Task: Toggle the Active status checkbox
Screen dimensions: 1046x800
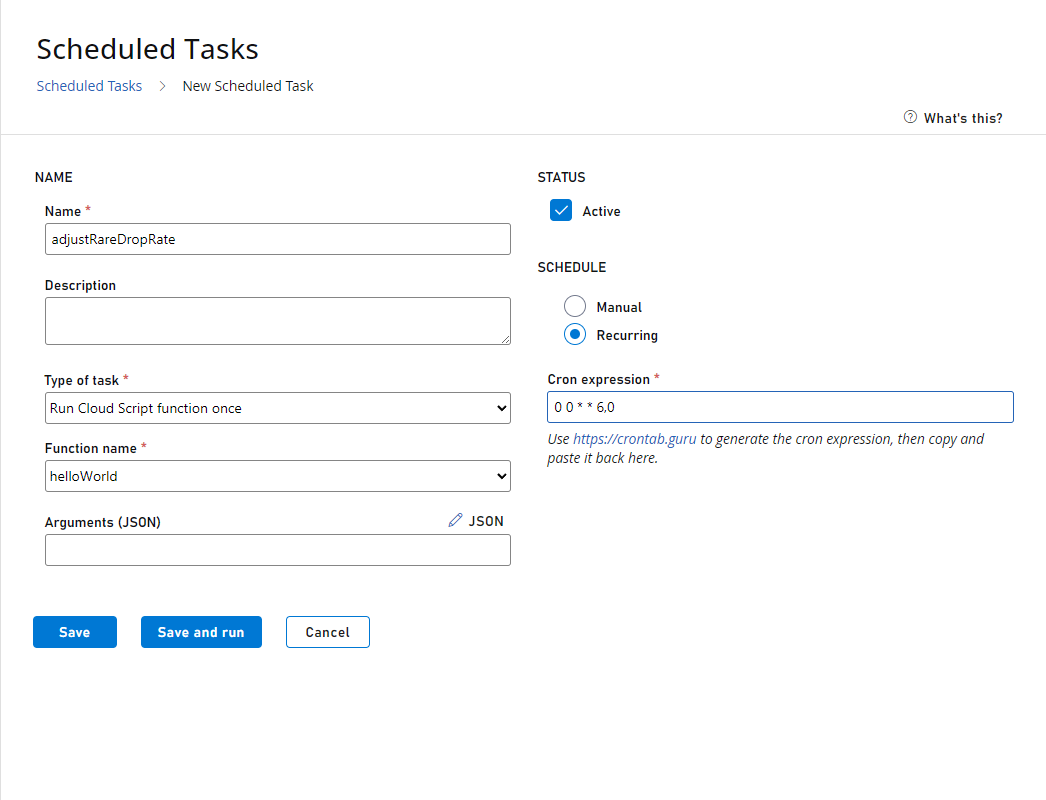Action: (x=561, y=210)
